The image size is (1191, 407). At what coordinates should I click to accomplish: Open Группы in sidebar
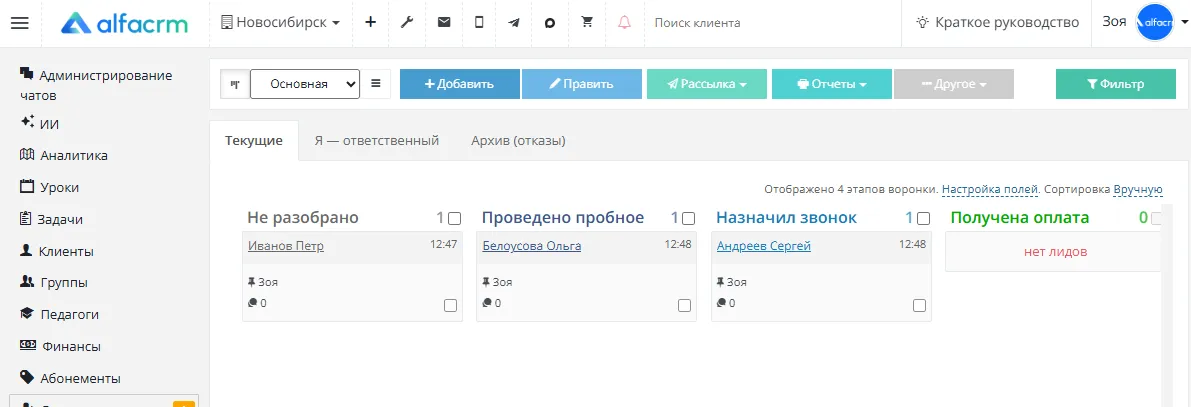coord(53,282)
